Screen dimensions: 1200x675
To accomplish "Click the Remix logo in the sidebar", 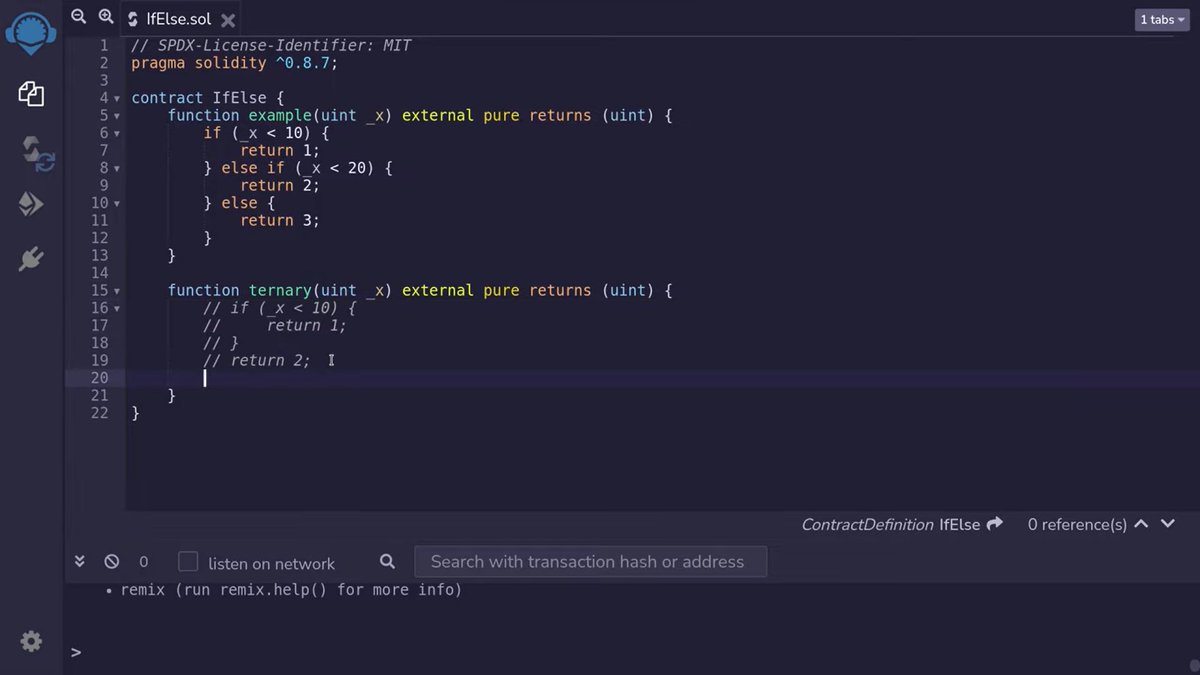I will coord(30,32).
